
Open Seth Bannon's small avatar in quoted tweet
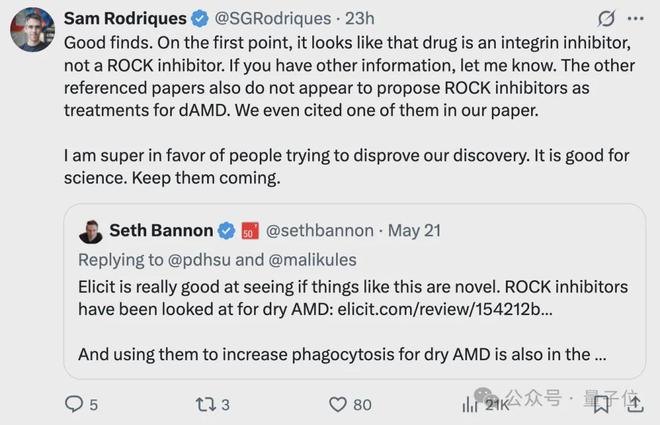(x=90, y=231)
